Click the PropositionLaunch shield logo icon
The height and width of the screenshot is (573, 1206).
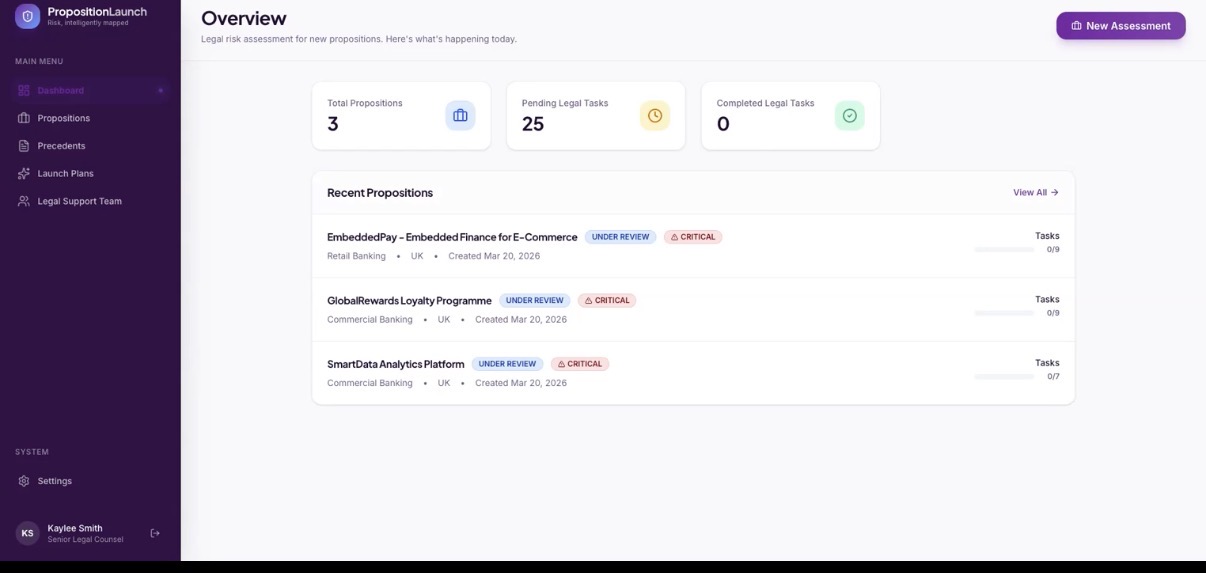(27, 16)
